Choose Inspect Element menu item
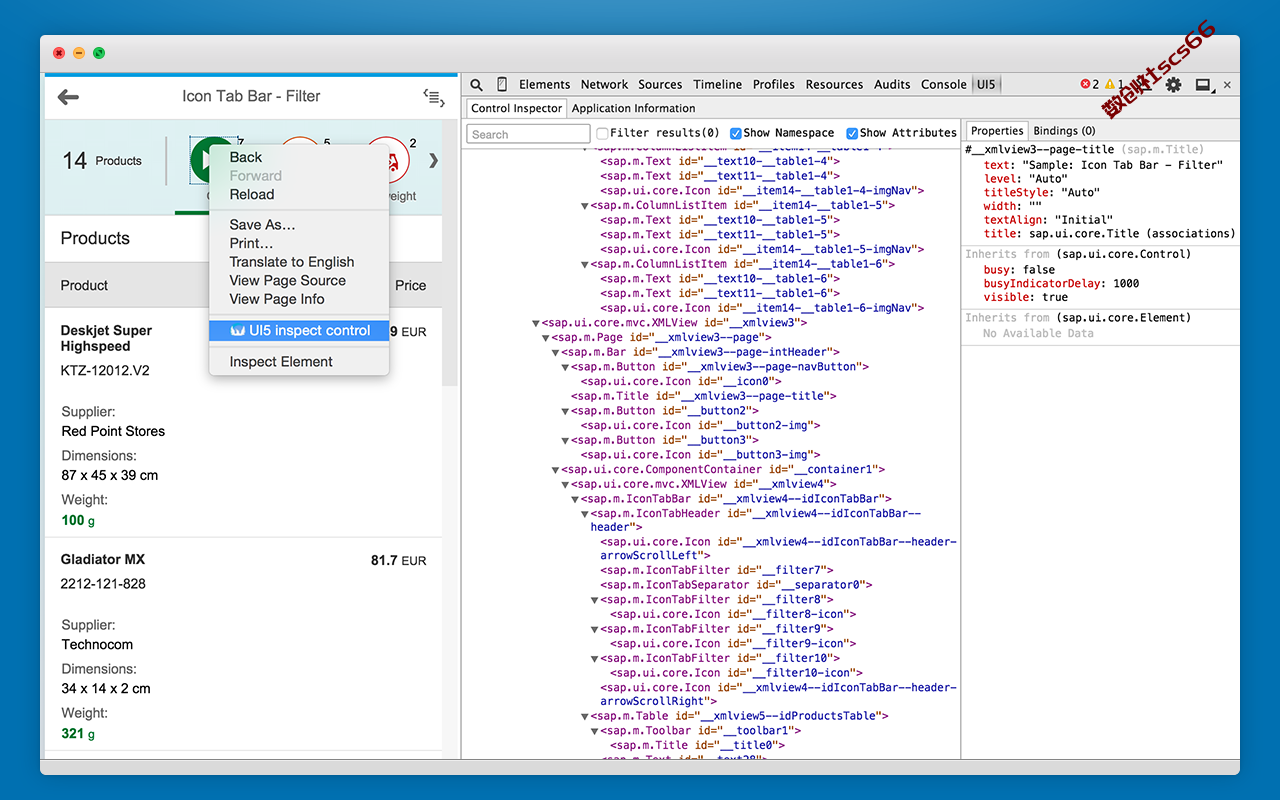The image size is (1280, 800). tap(299, 362)
